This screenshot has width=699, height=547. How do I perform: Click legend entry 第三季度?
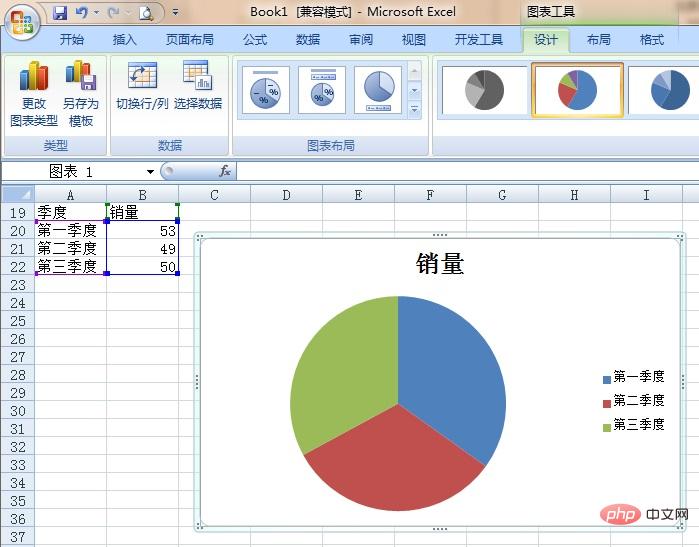click(633, 425)
